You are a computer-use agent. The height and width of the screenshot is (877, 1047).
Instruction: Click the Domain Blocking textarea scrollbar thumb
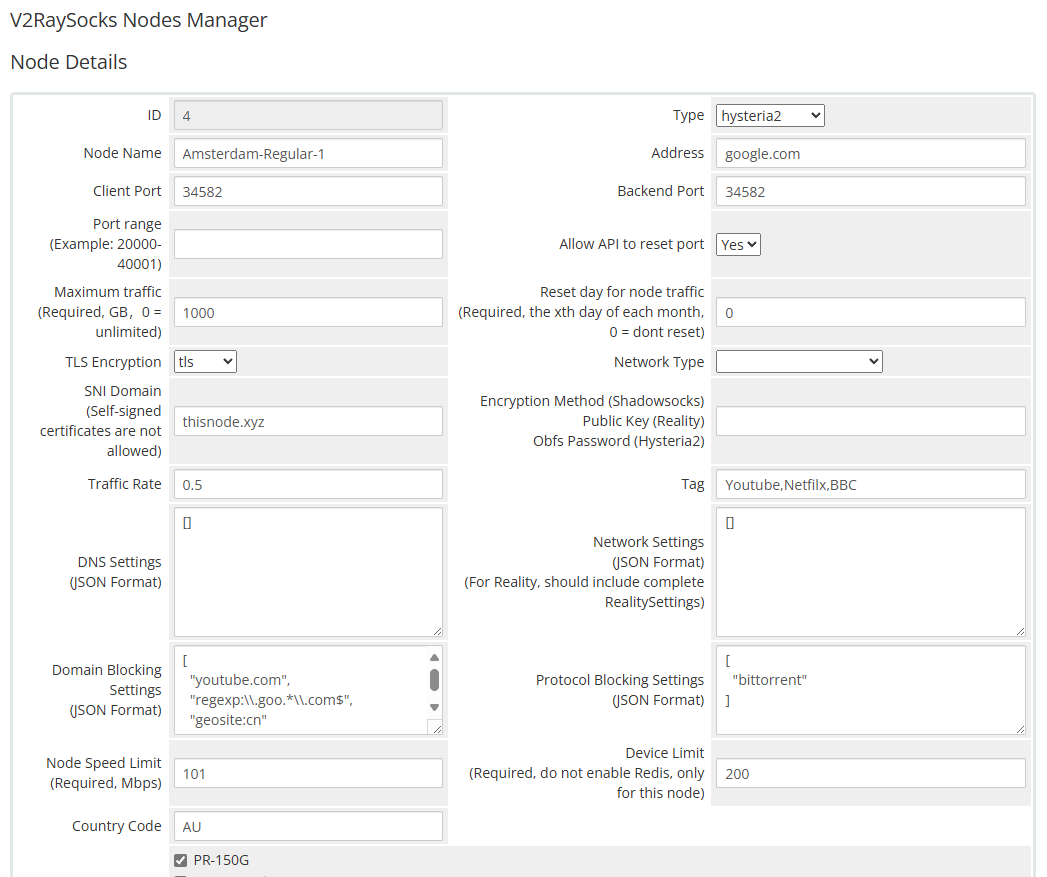(x=434, y=680)
